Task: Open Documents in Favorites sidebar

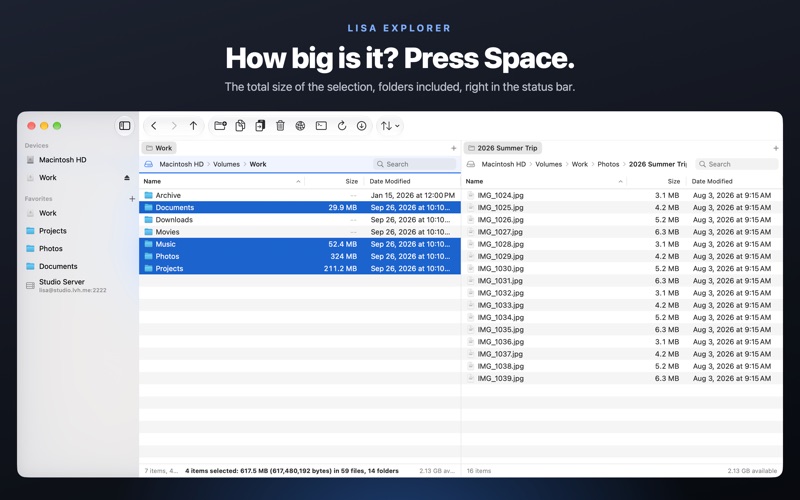Action: pos(78,266)
